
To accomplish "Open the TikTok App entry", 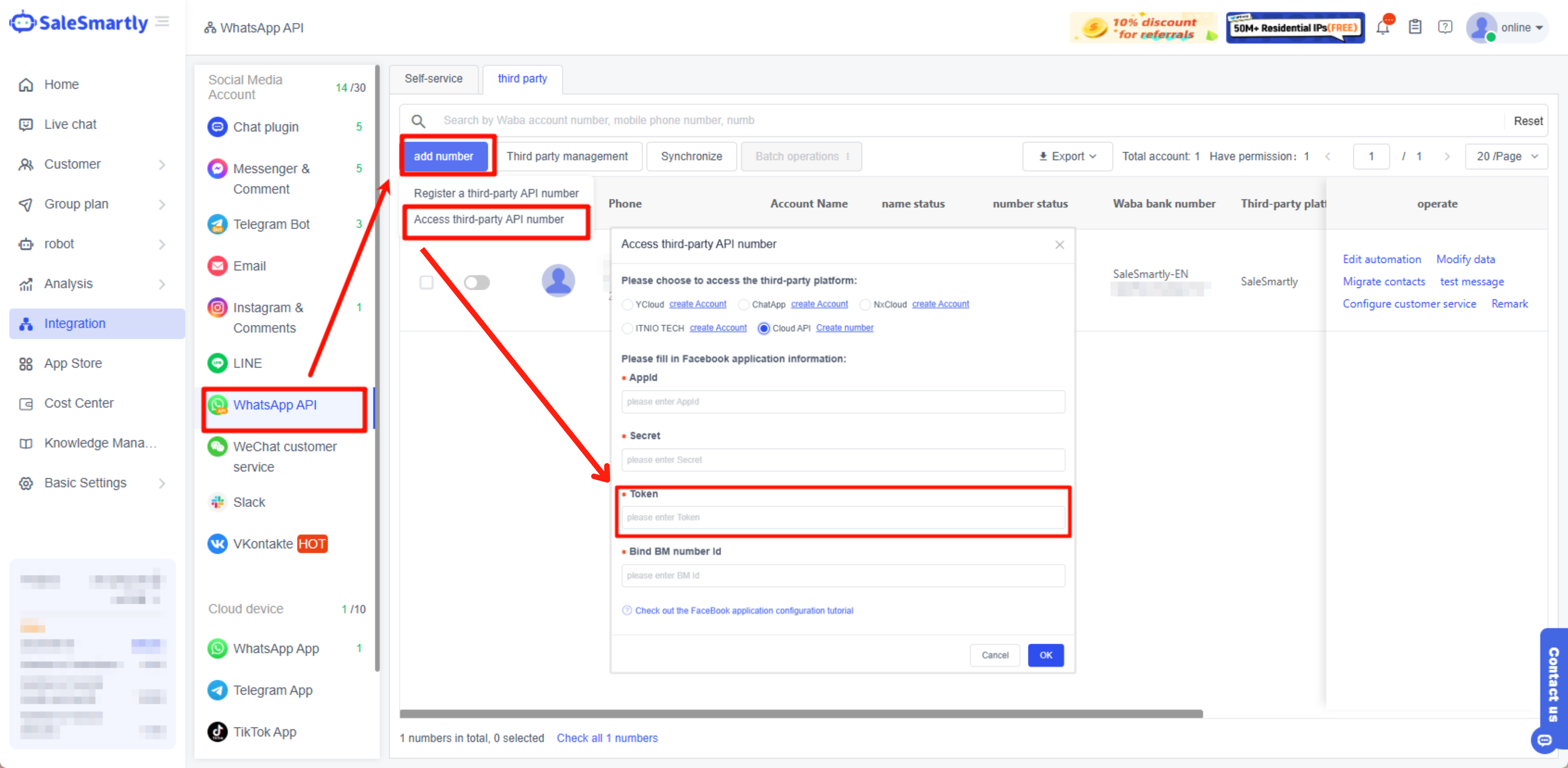I will (265, 732).
